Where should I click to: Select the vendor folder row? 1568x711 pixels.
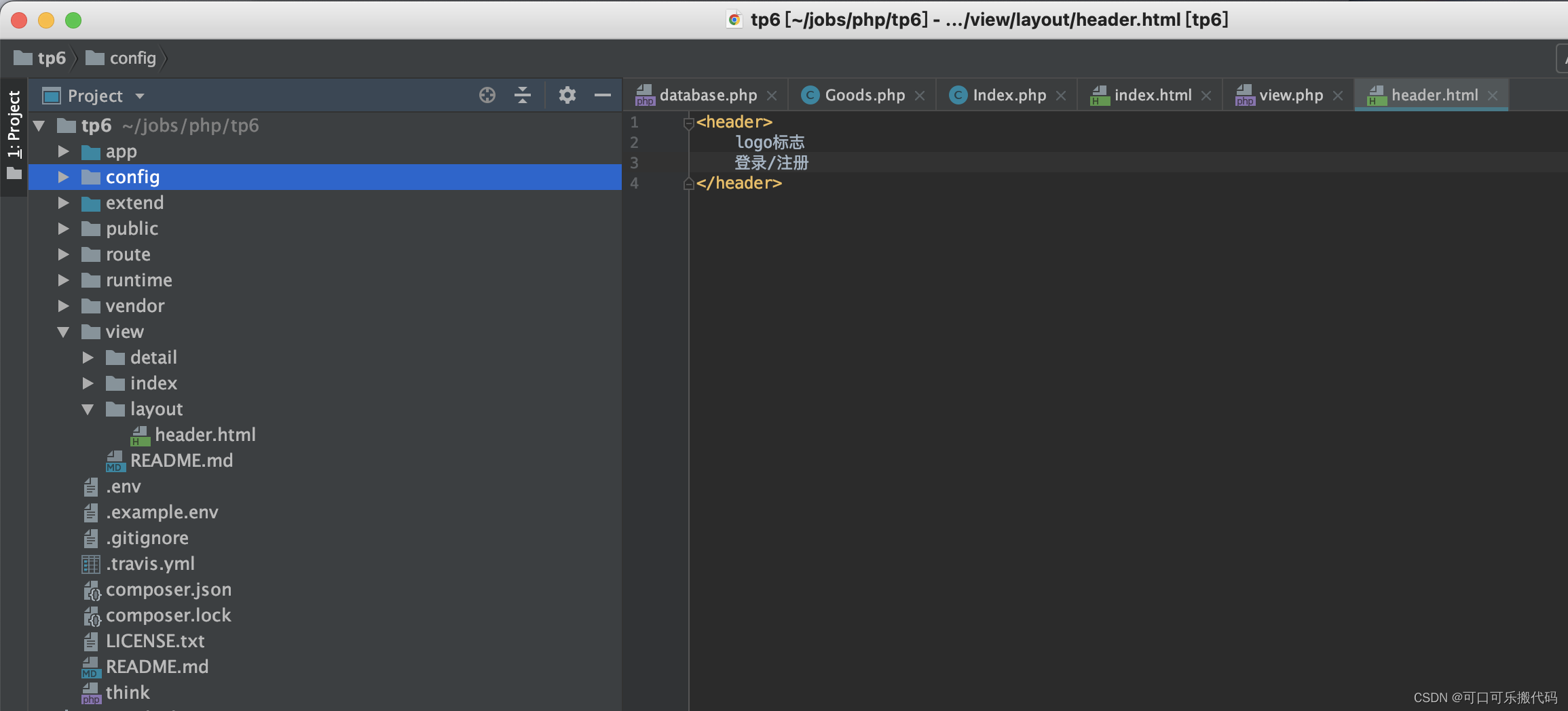pos(324,306)
